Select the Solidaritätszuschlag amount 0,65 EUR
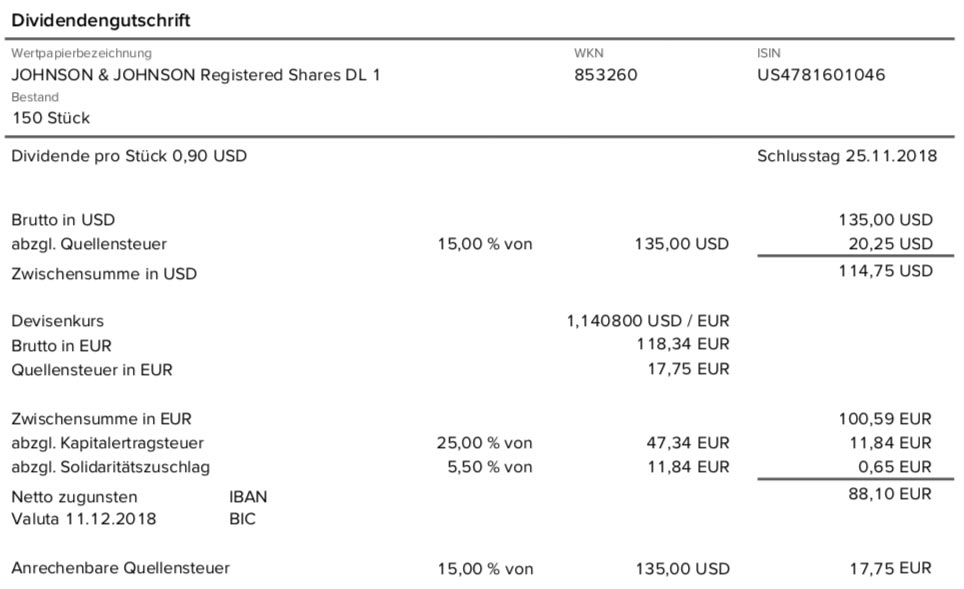The image size is (964, 589). (x=895, y=467)
